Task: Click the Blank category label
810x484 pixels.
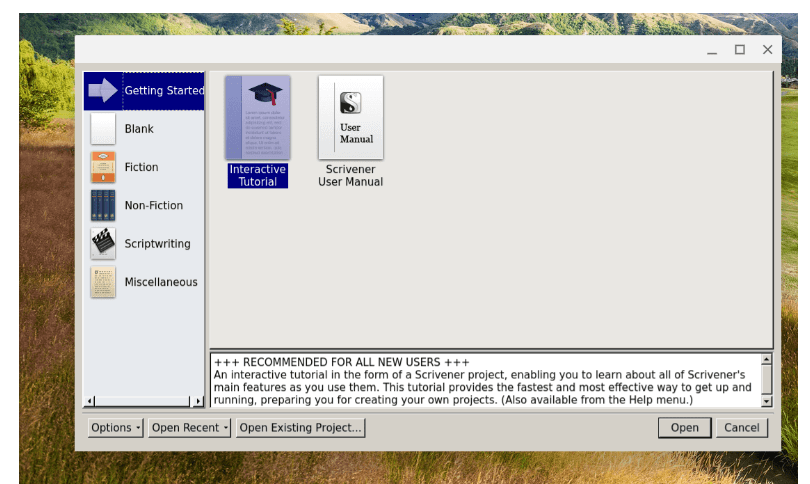Action: coord(139,129)
